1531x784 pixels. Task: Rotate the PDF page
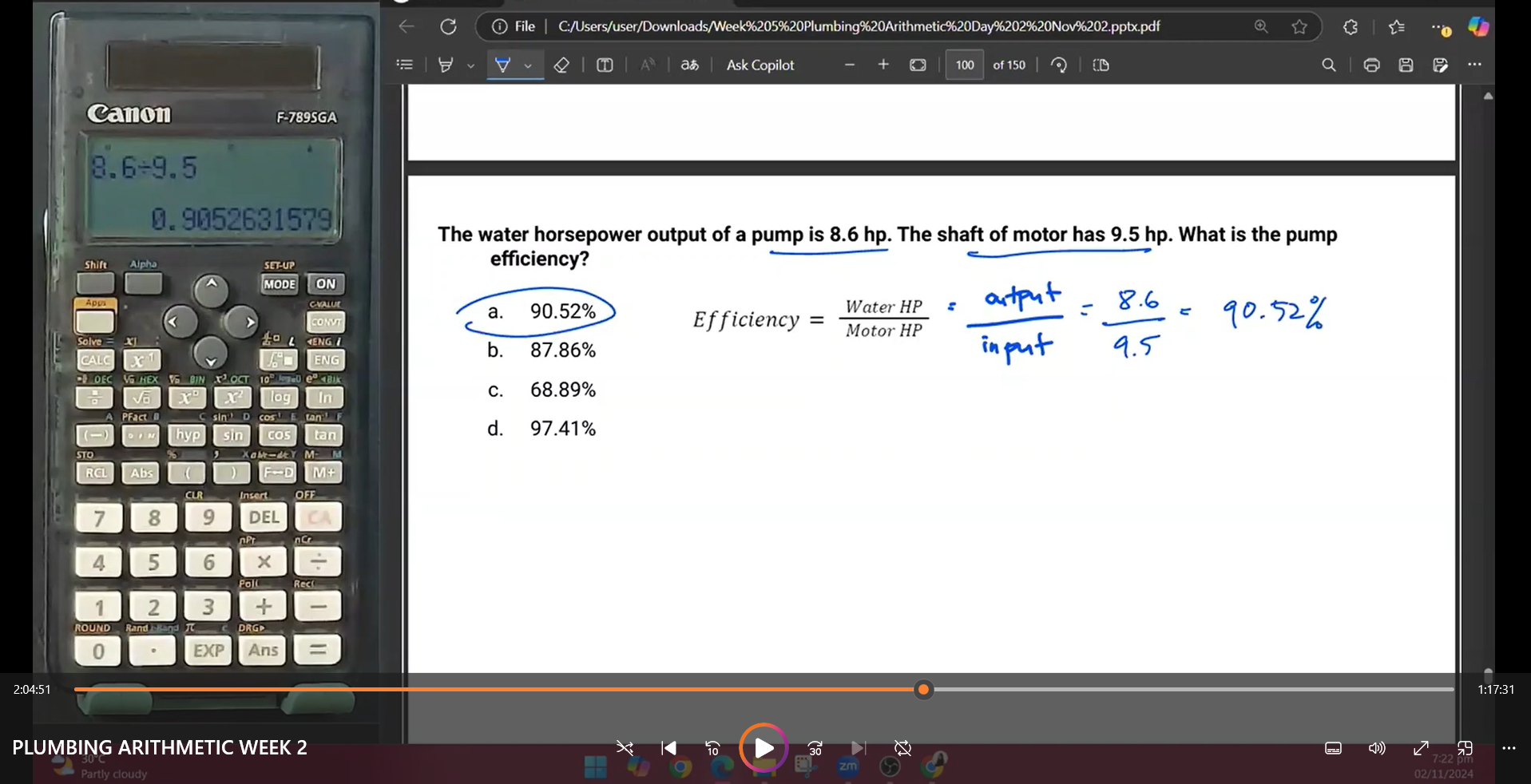point(1059,65)
